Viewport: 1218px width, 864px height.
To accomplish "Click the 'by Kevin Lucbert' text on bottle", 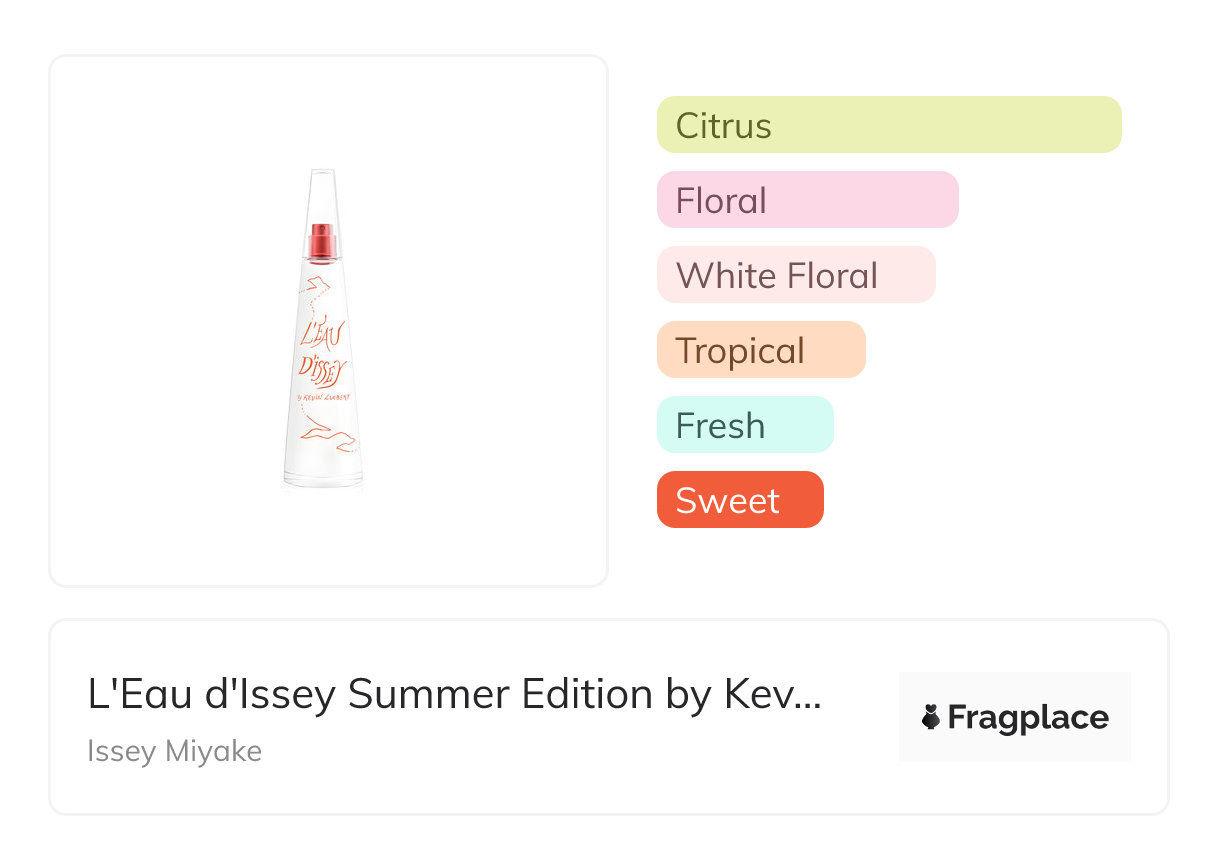I will [x=325, y=398].
